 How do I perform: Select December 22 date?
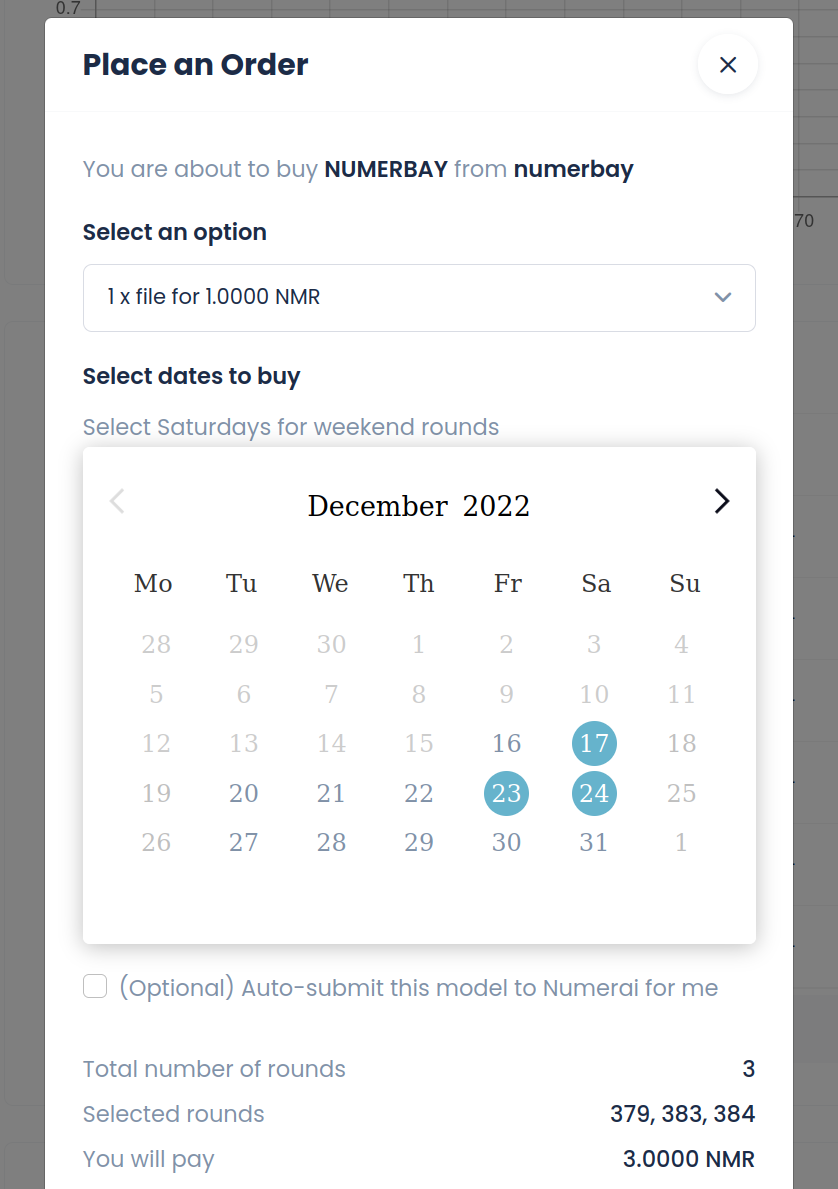tap(419, 793)
